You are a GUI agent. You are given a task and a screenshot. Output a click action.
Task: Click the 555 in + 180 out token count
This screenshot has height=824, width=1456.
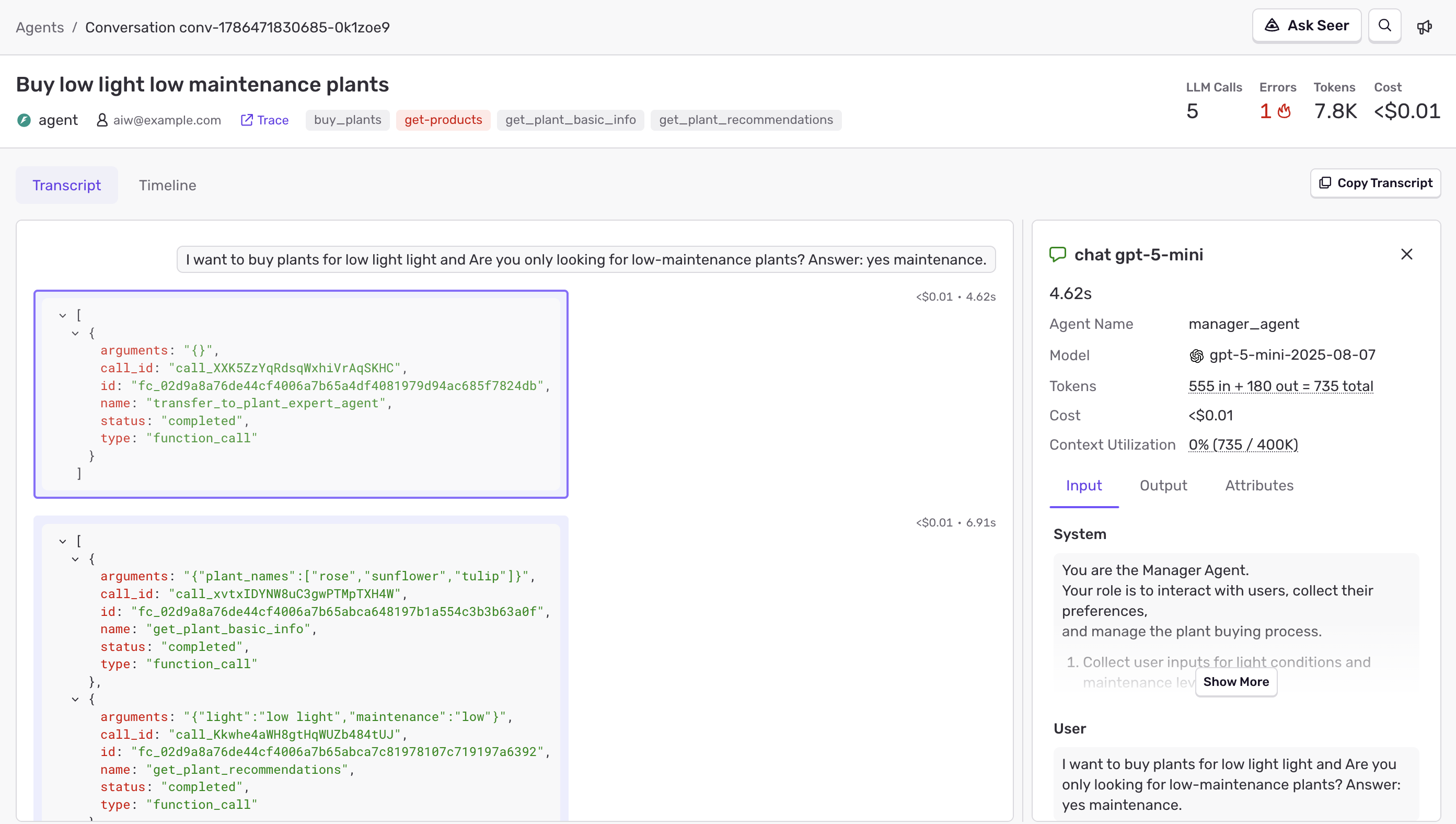click(x=1280, y=386)
